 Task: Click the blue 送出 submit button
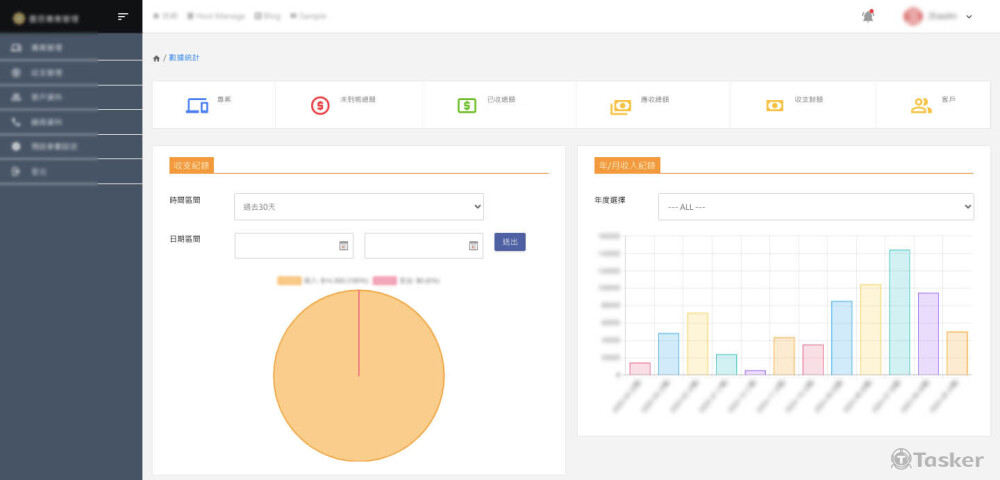(x=510, y=242)
